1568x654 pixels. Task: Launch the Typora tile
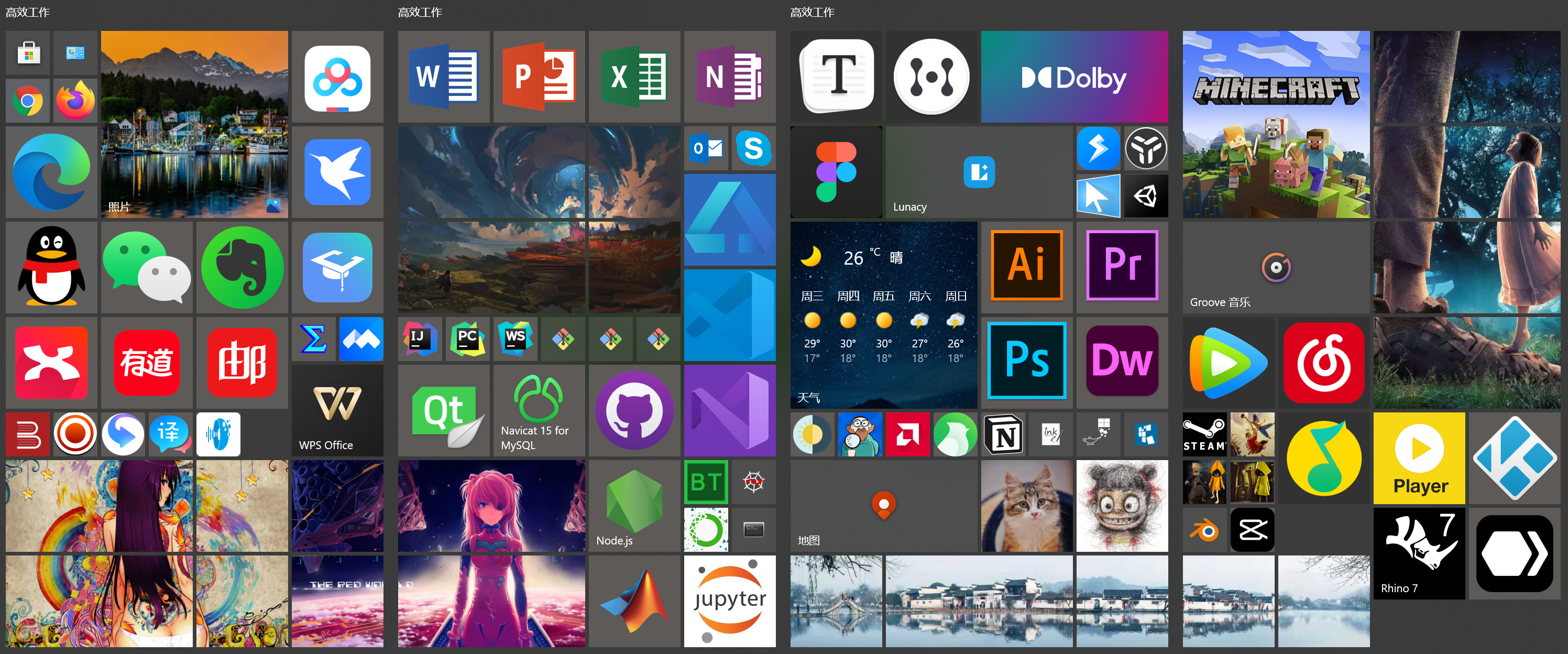(x=836, y=77)
